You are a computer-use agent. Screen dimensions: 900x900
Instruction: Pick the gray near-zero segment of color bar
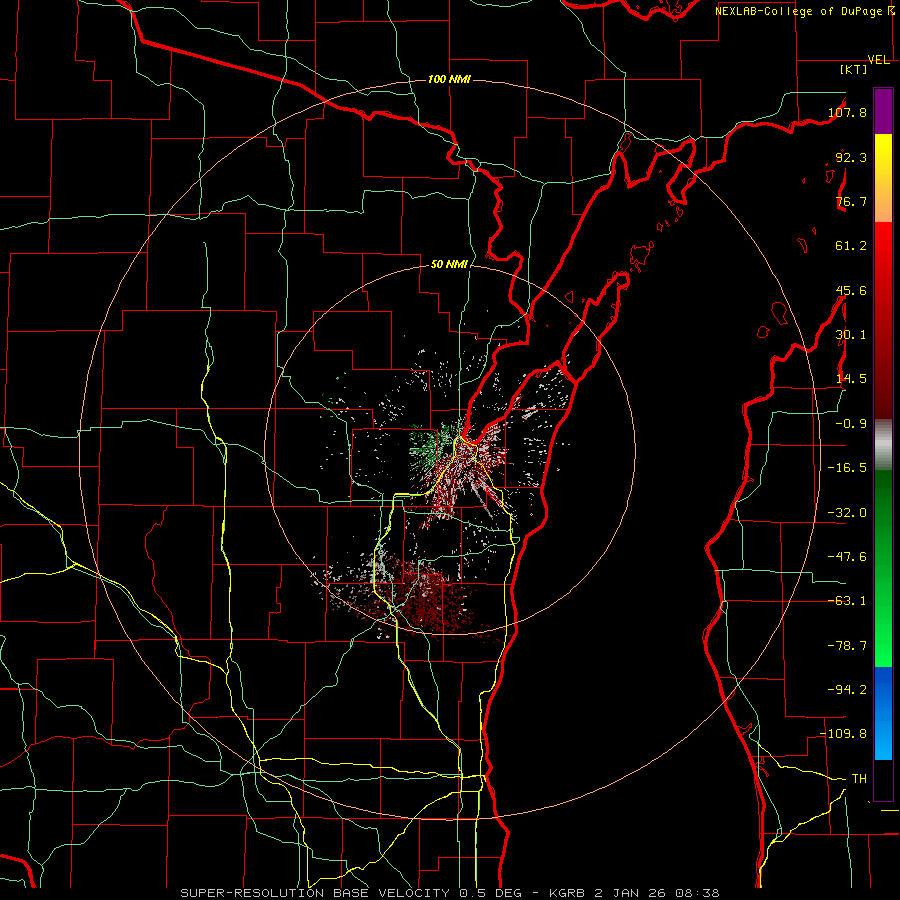pos(883,445)
